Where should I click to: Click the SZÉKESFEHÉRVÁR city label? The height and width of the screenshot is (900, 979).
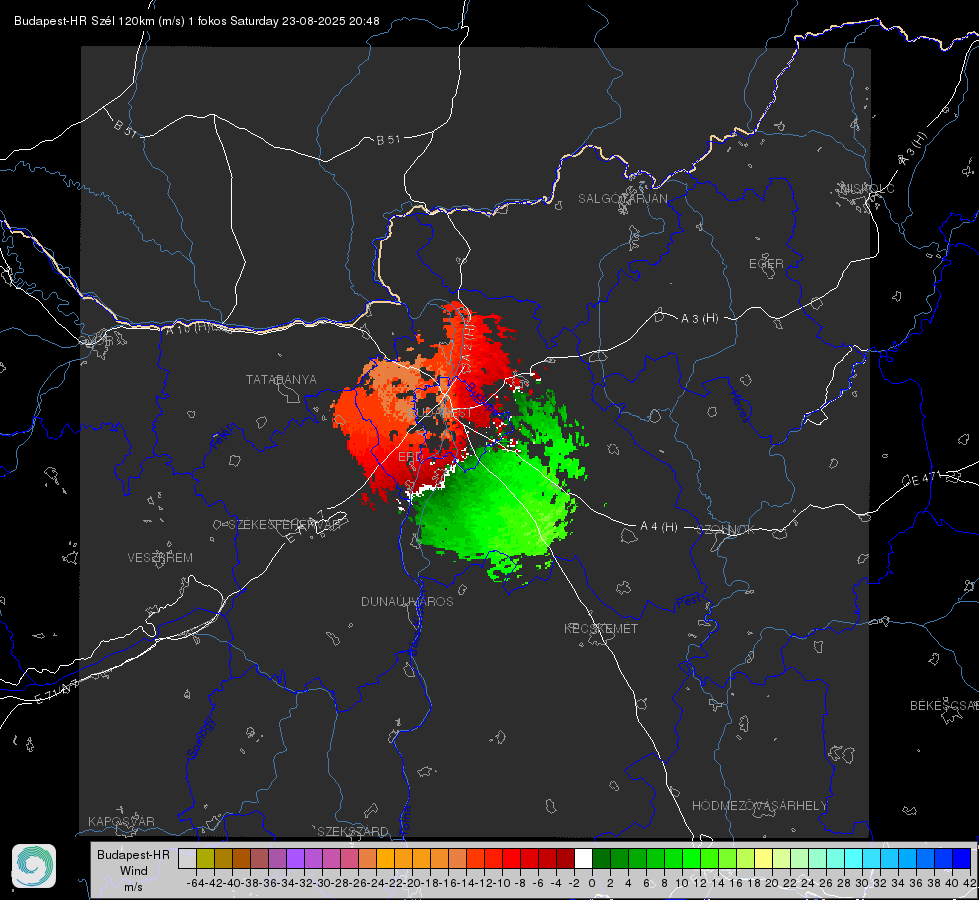point(284,525)
